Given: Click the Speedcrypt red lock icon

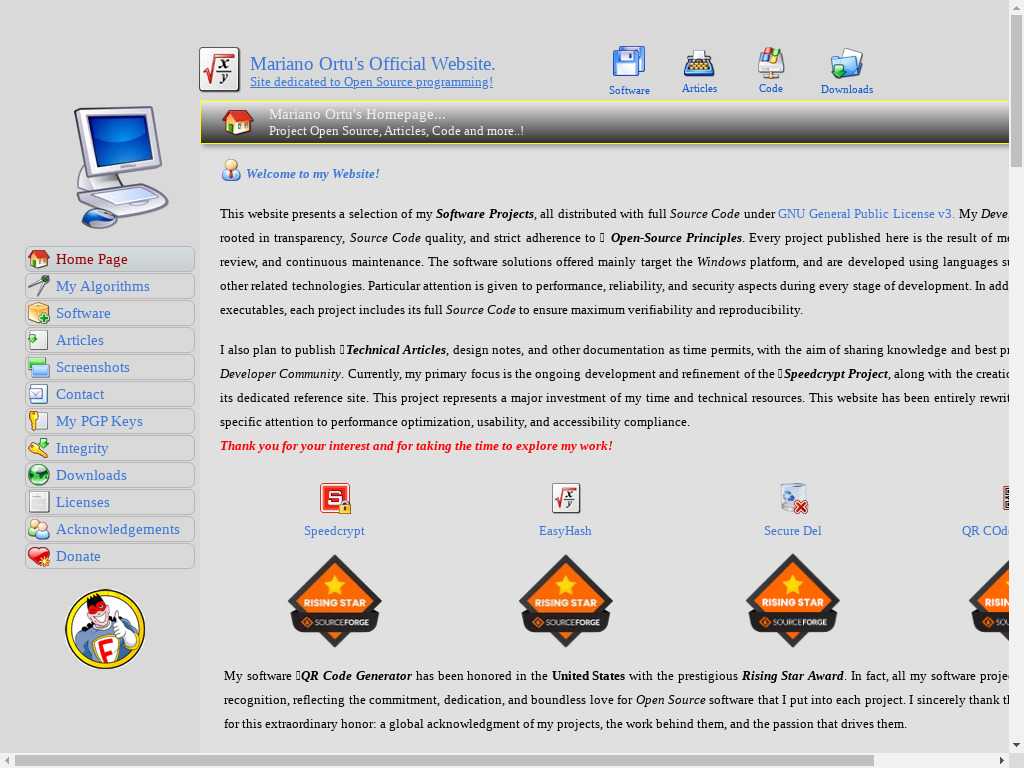Looking at the screenshot, I should pos(335,498).
